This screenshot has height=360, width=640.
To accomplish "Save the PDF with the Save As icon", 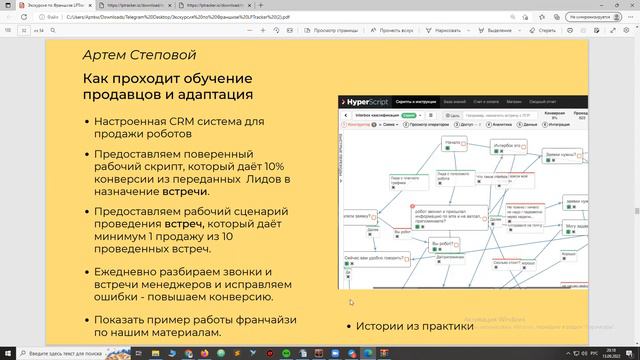I will click(x=596, y=30).
